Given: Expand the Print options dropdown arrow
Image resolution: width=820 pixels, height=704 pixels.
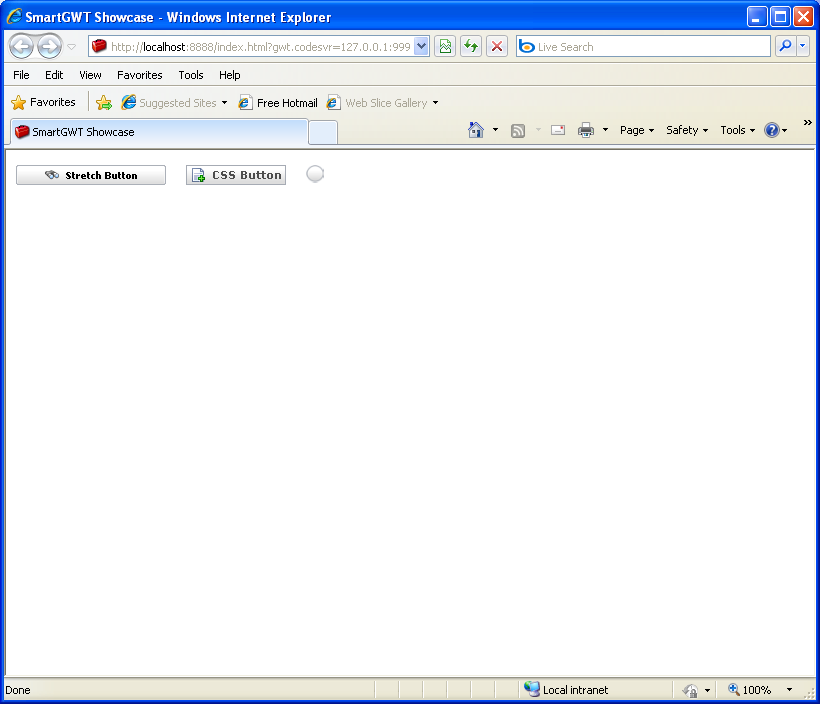Looking at the screenshot, I should pyautogui.click(x=606, y=130).
